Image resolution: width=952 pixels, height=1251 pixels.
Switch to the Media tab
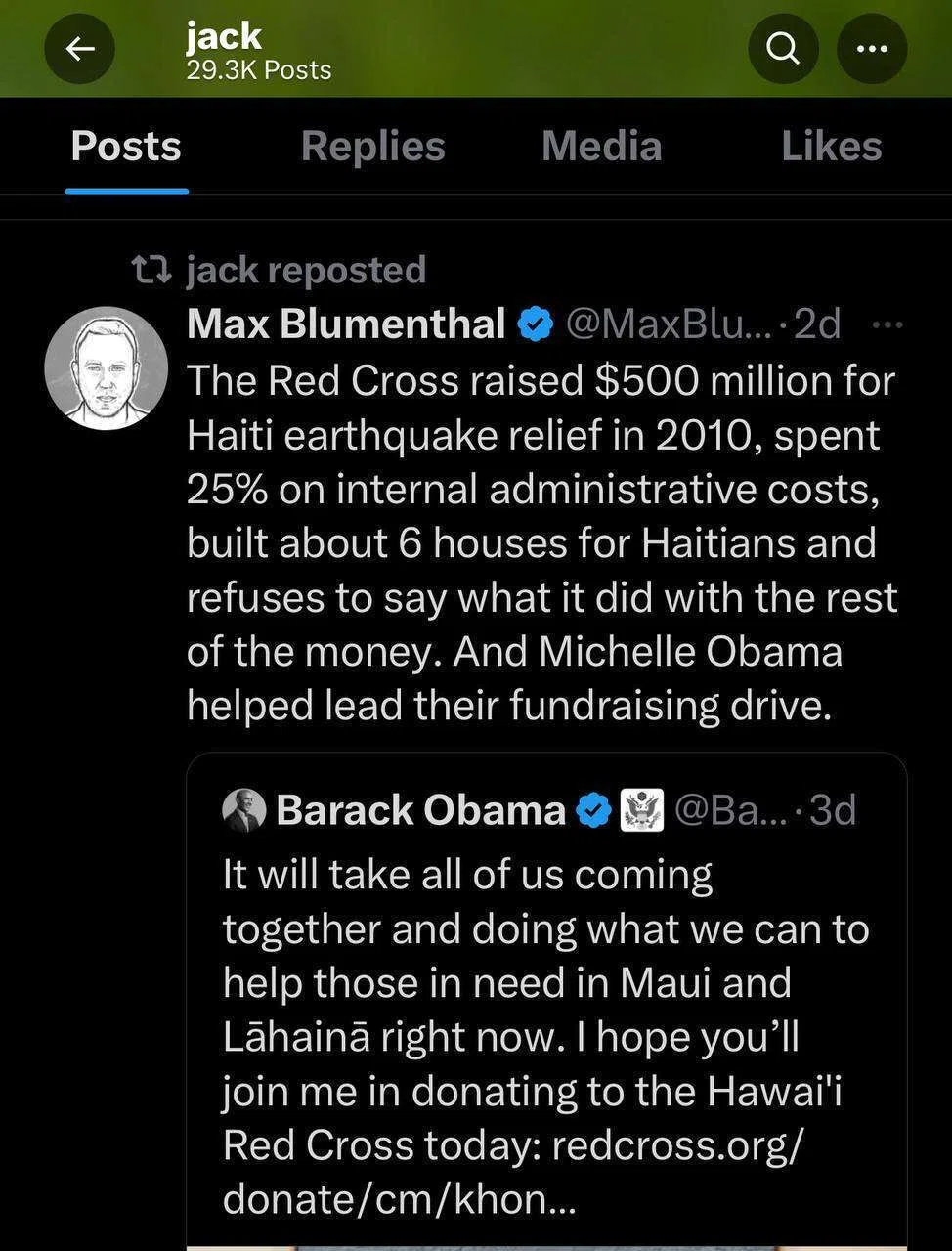[x=602, y=147]
